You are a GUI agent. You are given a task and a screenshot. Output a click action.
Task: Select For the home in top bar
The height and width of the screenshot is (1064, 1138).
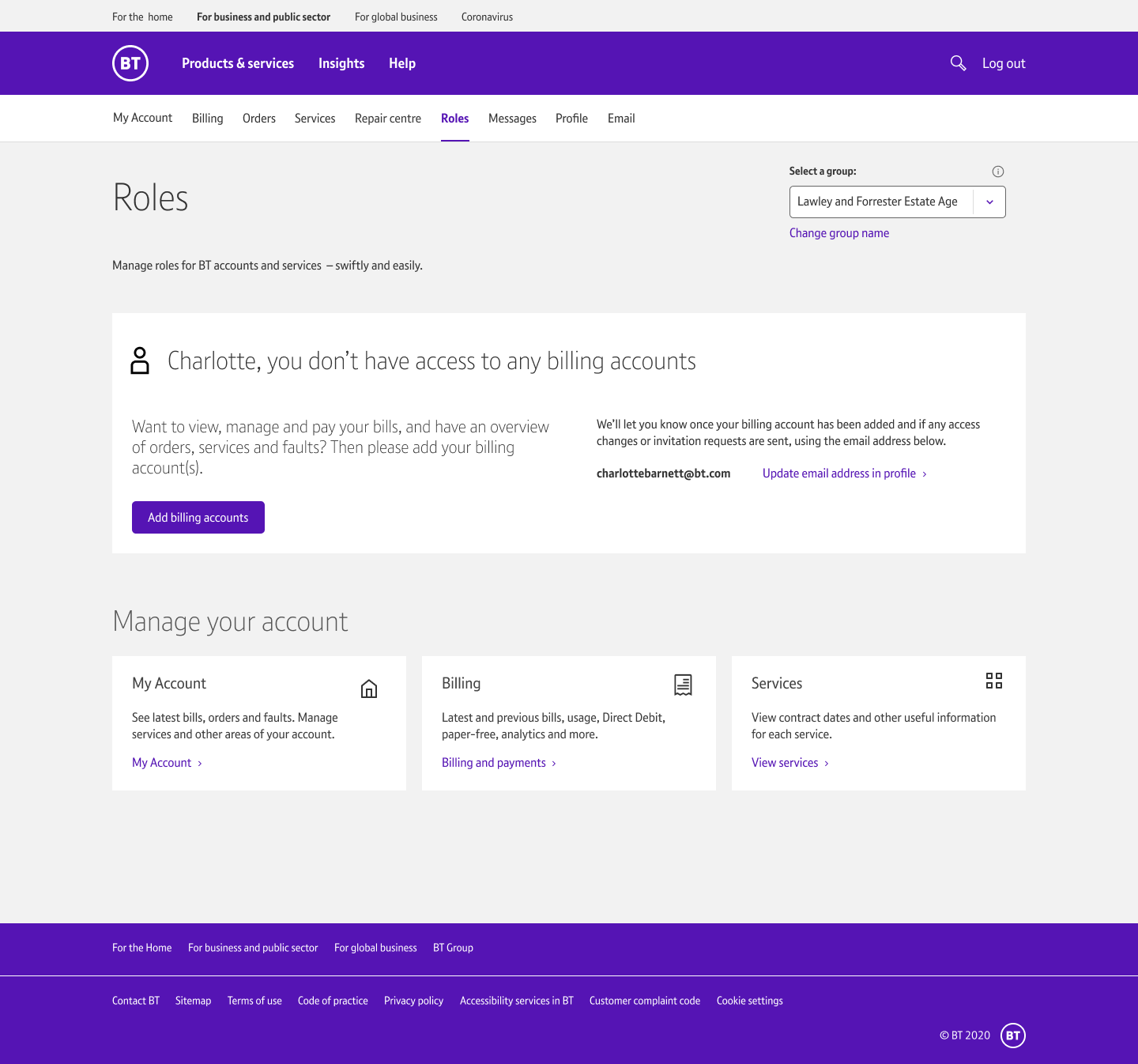point(142,17)
